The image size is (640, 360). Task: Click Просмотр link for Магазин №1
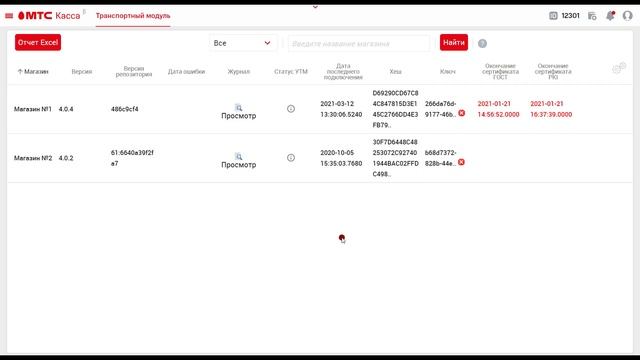[x=239, y=116]
